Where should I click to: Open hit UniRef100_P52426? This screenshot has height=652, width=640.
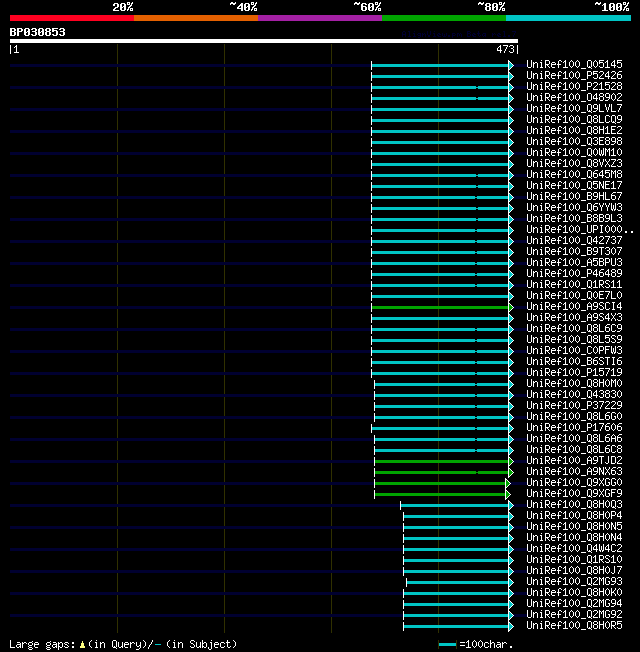click(574, 75)
